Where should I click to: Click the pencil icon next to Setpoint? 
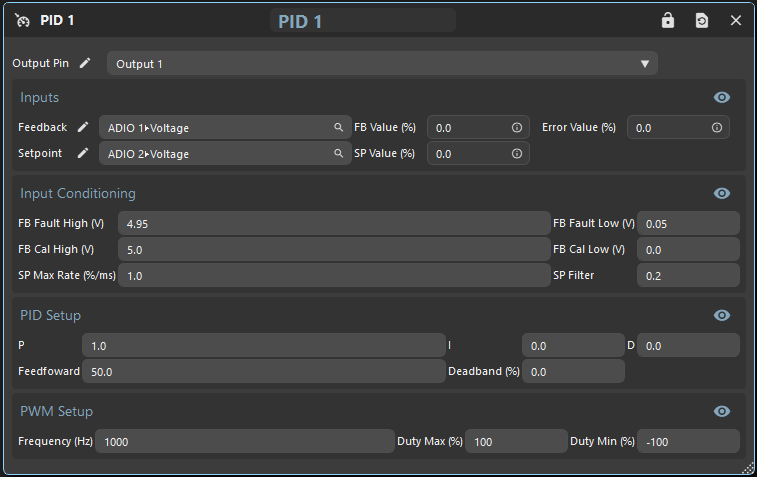click(x=83, y=153)
